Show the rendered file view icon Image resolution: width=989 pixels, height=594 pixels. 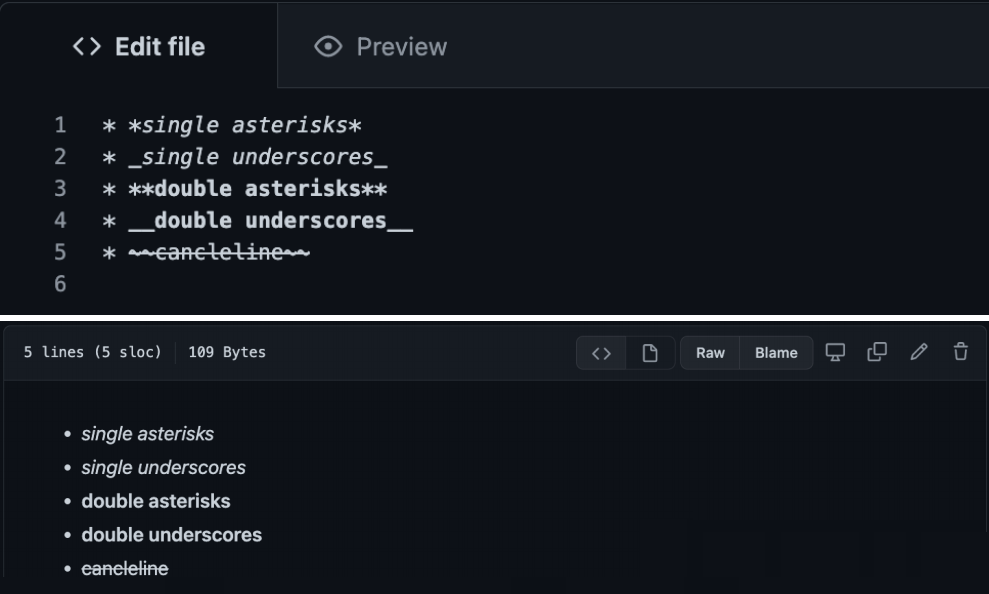(650, 353)
